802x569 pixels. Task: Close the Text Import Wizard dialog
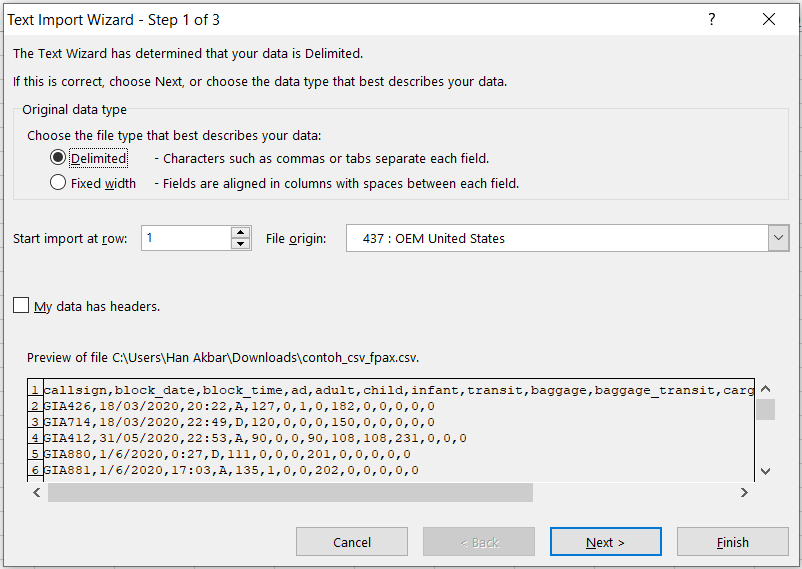[x=769, y=20]
